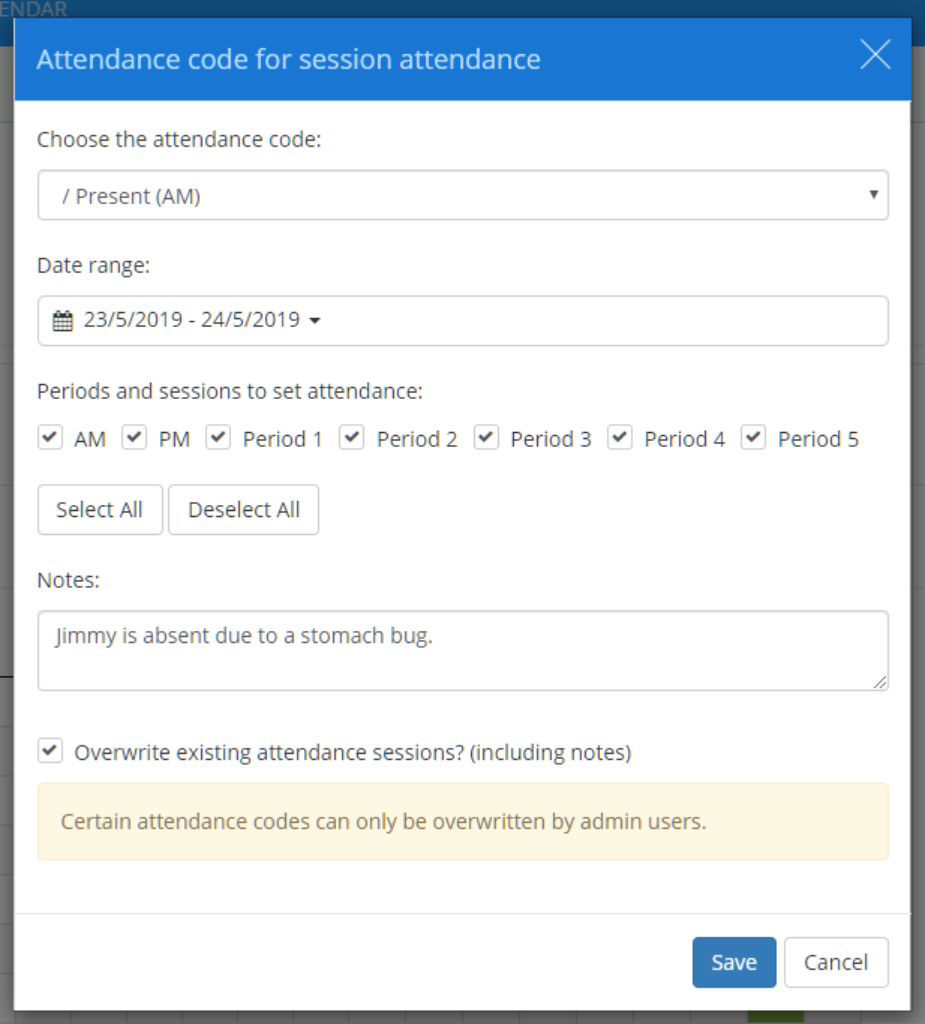
Task: Open the attendance code dropdown showing Present (AM)
Action: point(463,195)
